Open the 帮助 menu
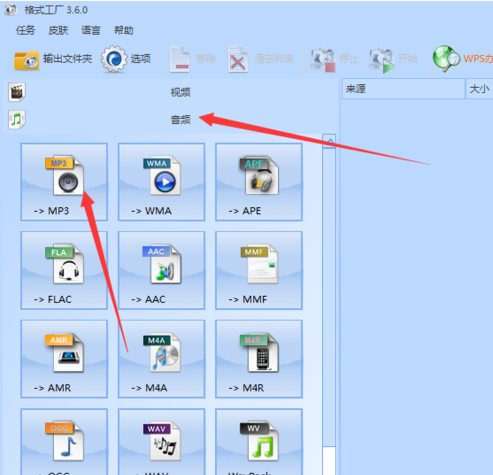This screenshot has height=475, width=493. point(124,30)
